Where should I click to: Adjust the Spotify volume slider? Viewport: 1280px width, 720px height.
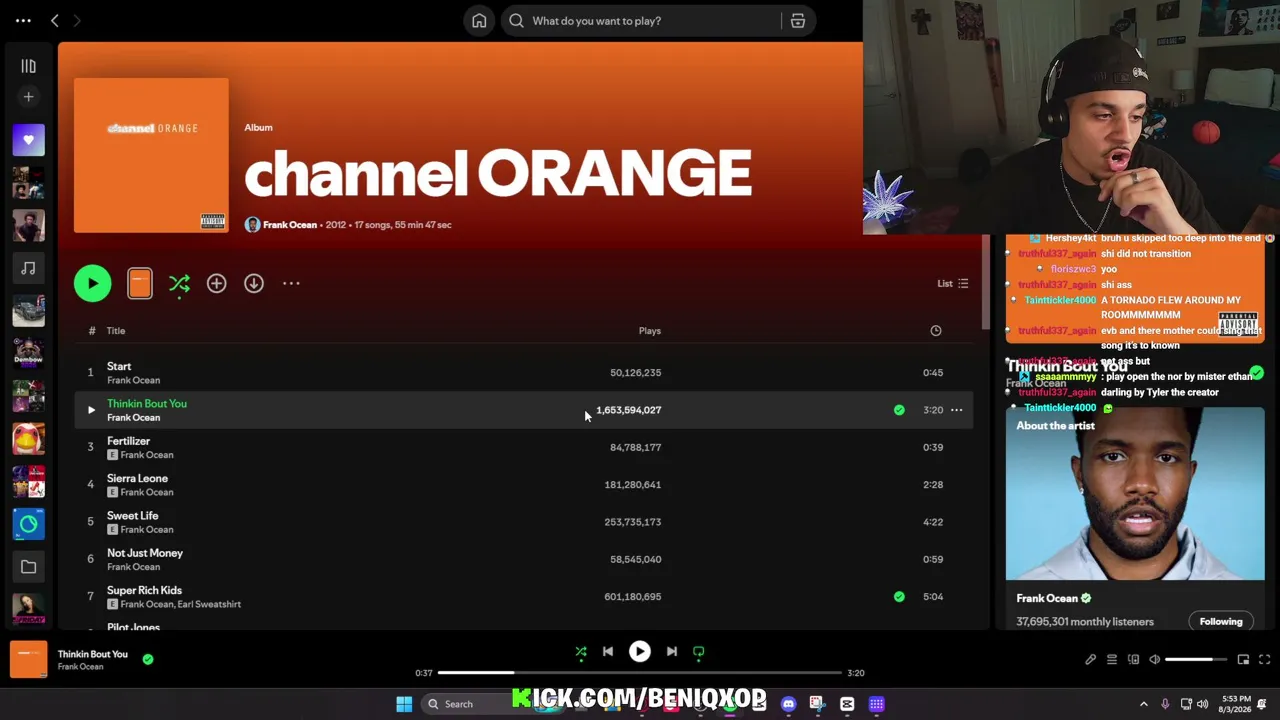(1196, 660)
